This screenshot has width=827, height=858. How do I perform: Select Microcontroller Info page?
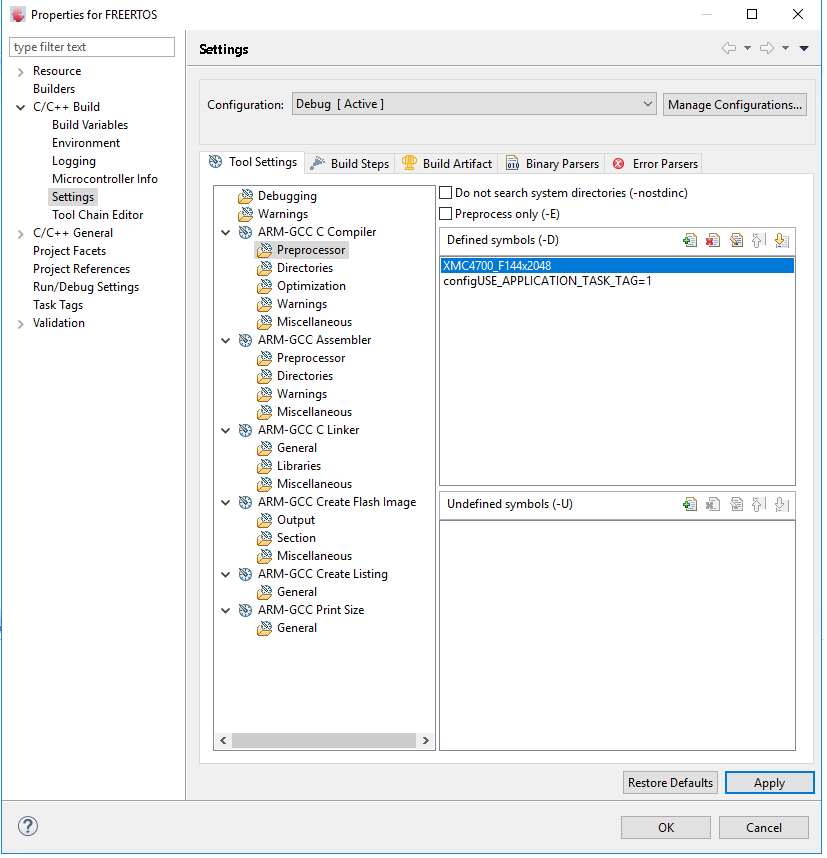coord(105,179)
